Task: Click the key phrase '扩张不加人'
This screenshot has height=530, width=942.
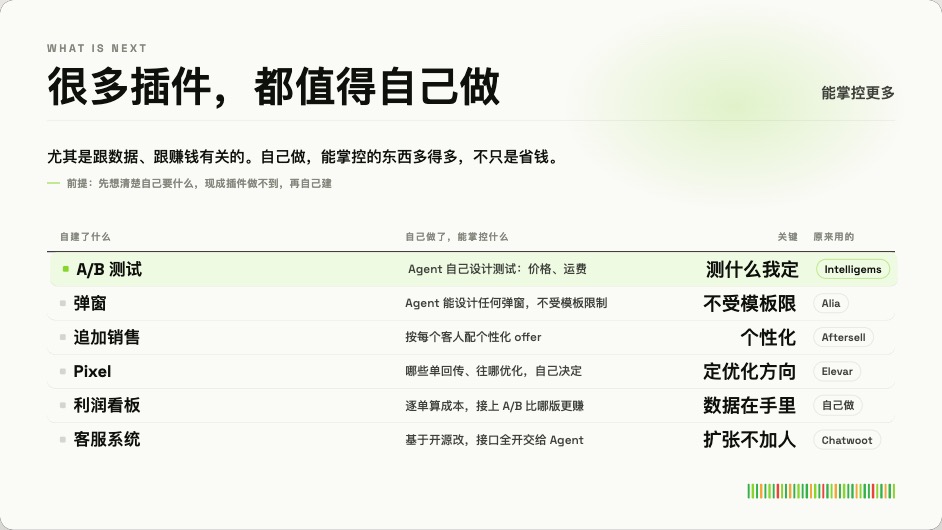Action: tap(750, 440)
